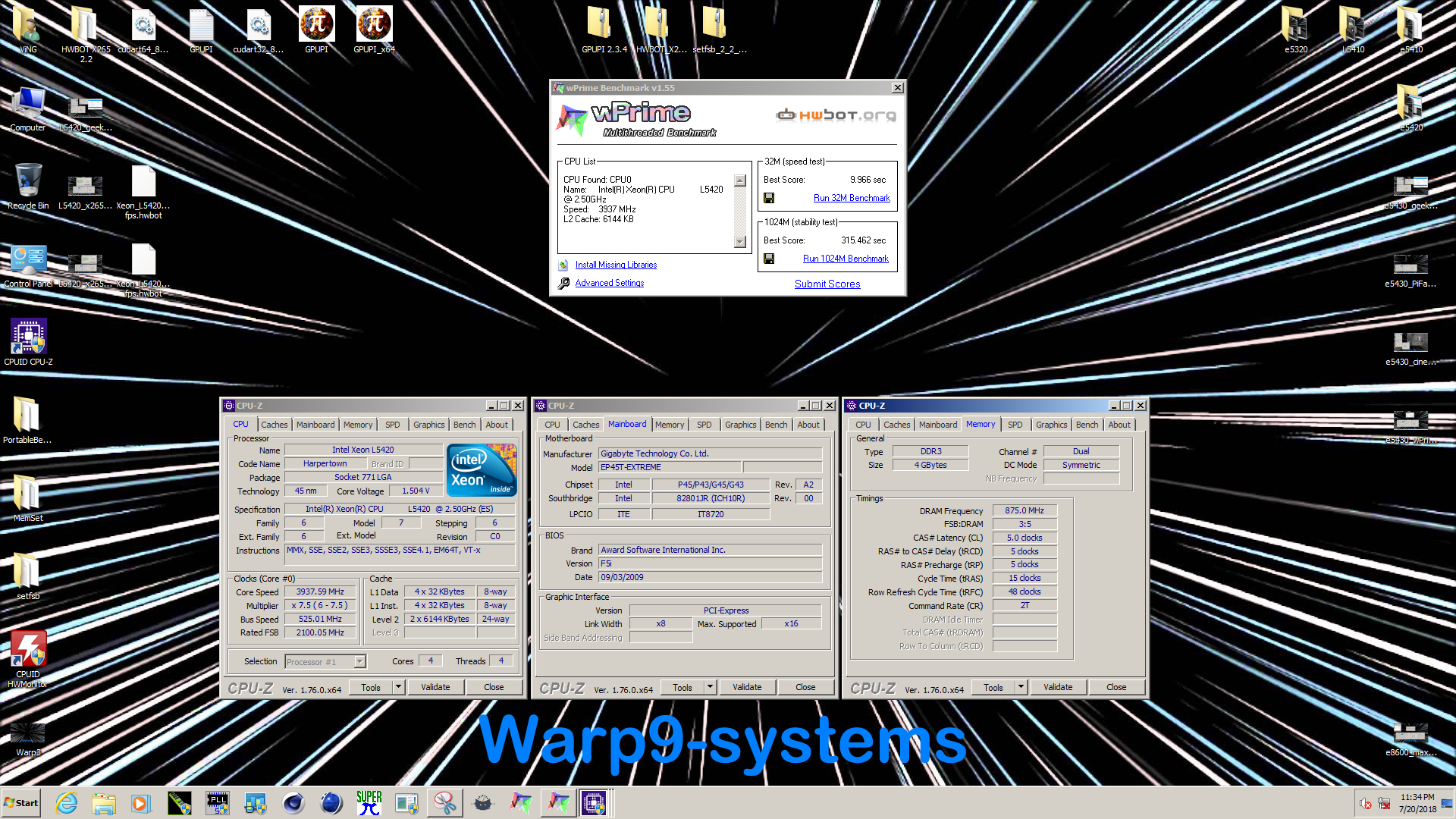The width and height of the screenshot is (1456, 819).
Task: Open the setfsb folder on desktop
Action: coord(28,571)
